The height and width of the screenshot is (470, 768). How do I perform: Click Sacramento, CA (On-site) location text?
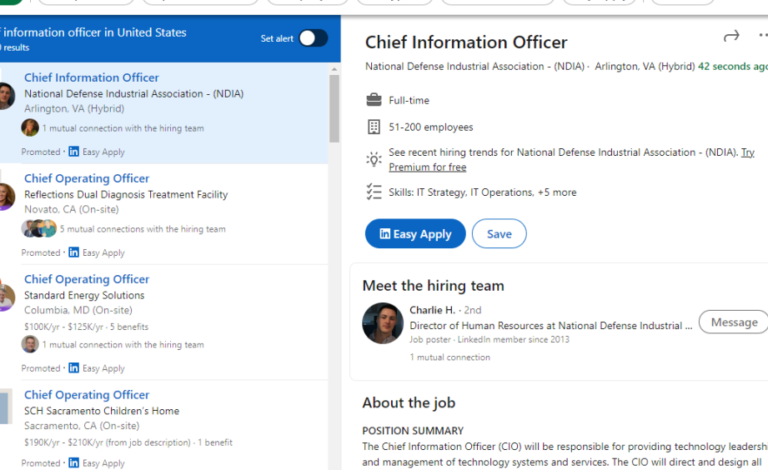(x=82, y=425)
